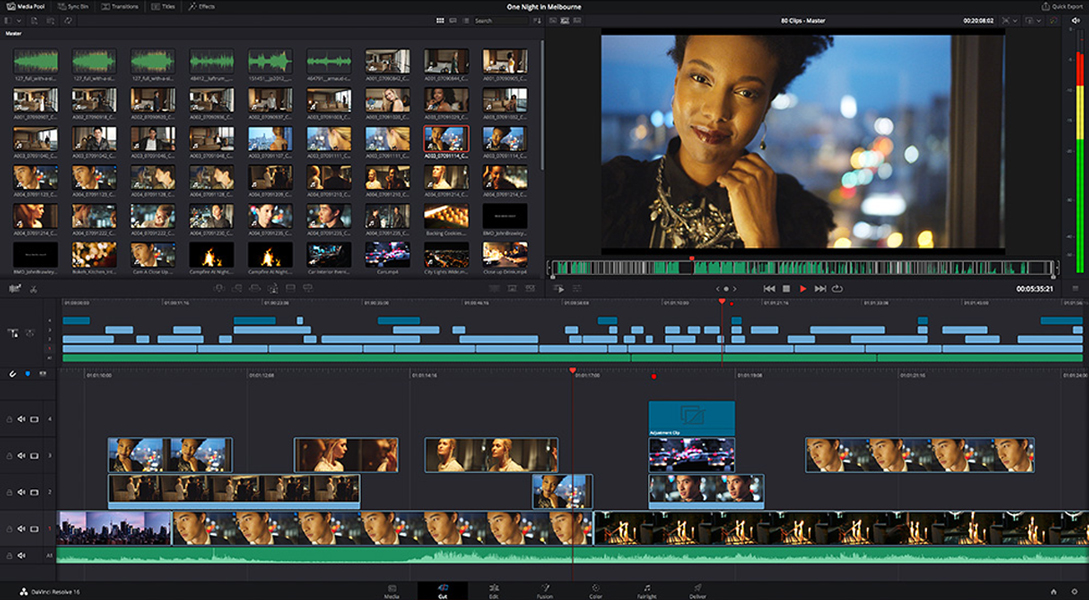1089x600 pixels.
Task: Open project settings gear
Action: tap(1075, 591)
